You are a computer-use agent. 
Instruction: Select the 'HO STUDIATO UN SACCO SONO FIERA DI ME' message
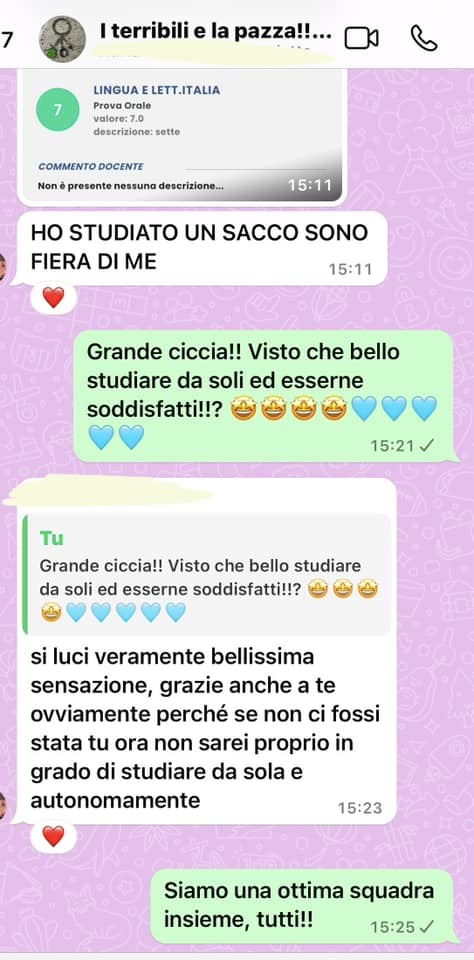(x=199, y=249)
